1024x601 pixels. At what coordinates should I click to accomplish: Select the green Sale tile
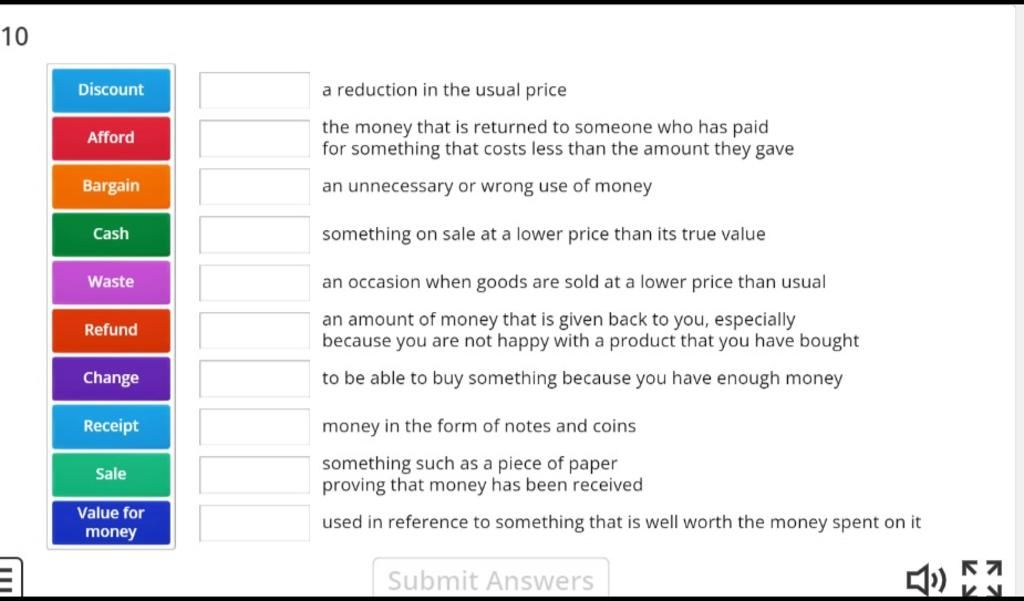pos(111,474)
